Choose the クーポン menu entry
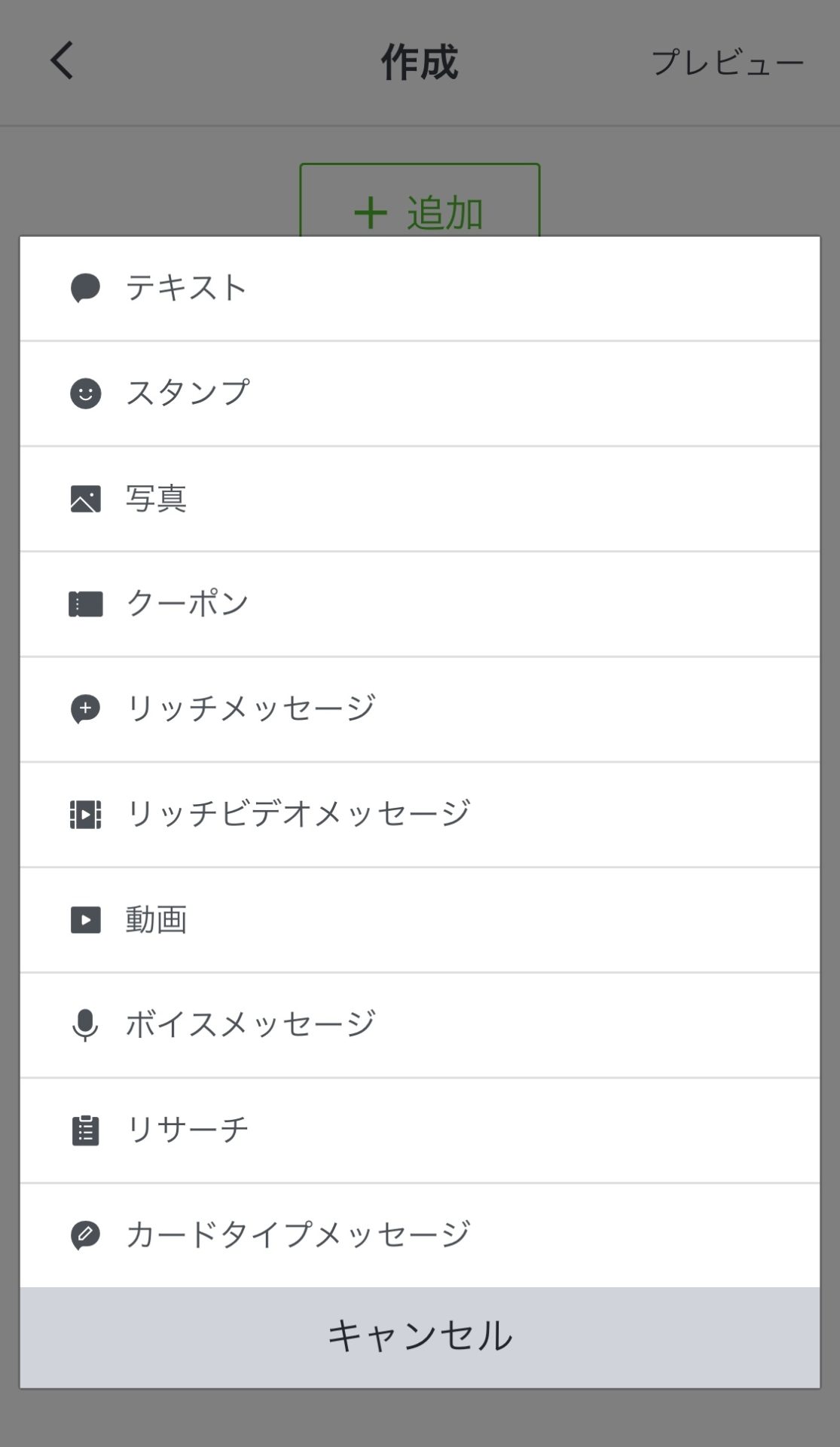This screenshot has height=1447, width=840. coord(187,604)
